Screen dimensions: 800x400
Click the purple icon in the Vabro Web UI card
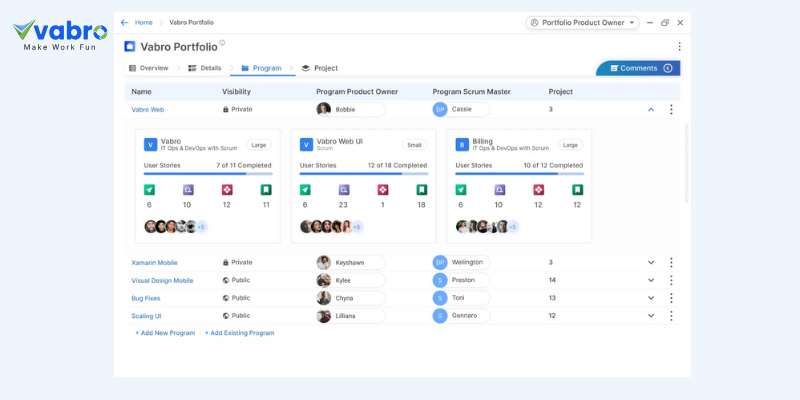[x=344, y=190]
